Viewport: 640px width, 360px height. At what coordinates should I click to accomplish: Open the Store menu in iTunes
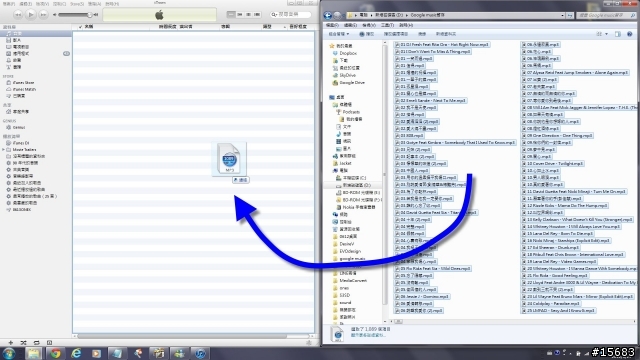pyautogui.click(x=77, y=4)
